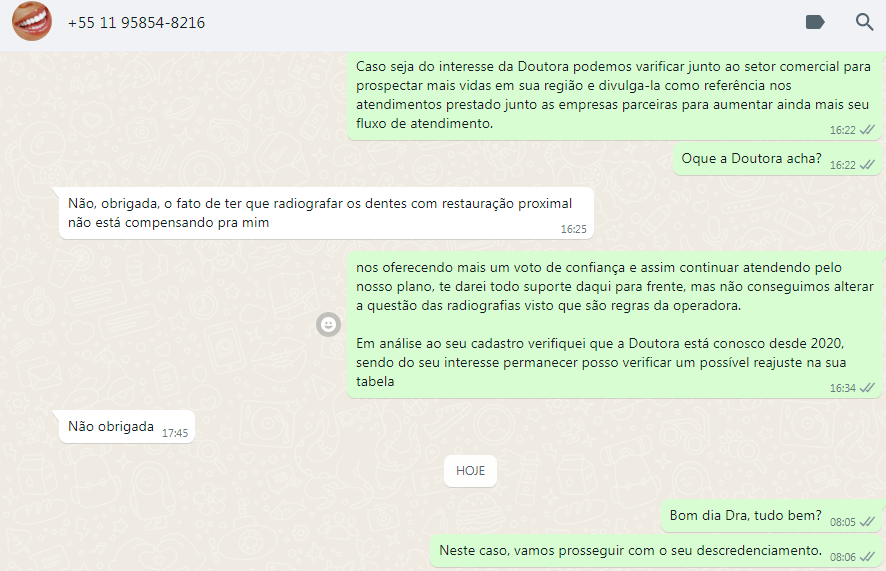Image resolution: width=886 pixels, height=571 pixels.
Task: Click the label tag icon in header
Action: (x=815, y=22)
